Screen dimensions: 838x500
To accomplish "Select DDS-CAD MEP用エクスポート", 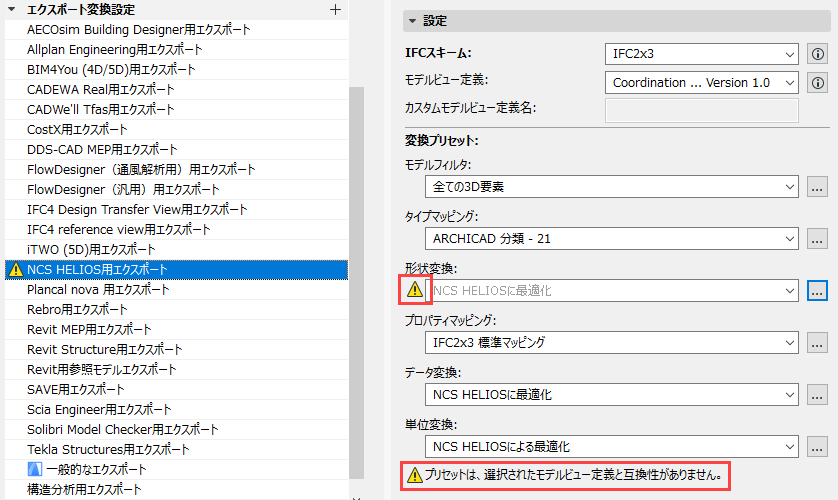I will pos(176,150).
